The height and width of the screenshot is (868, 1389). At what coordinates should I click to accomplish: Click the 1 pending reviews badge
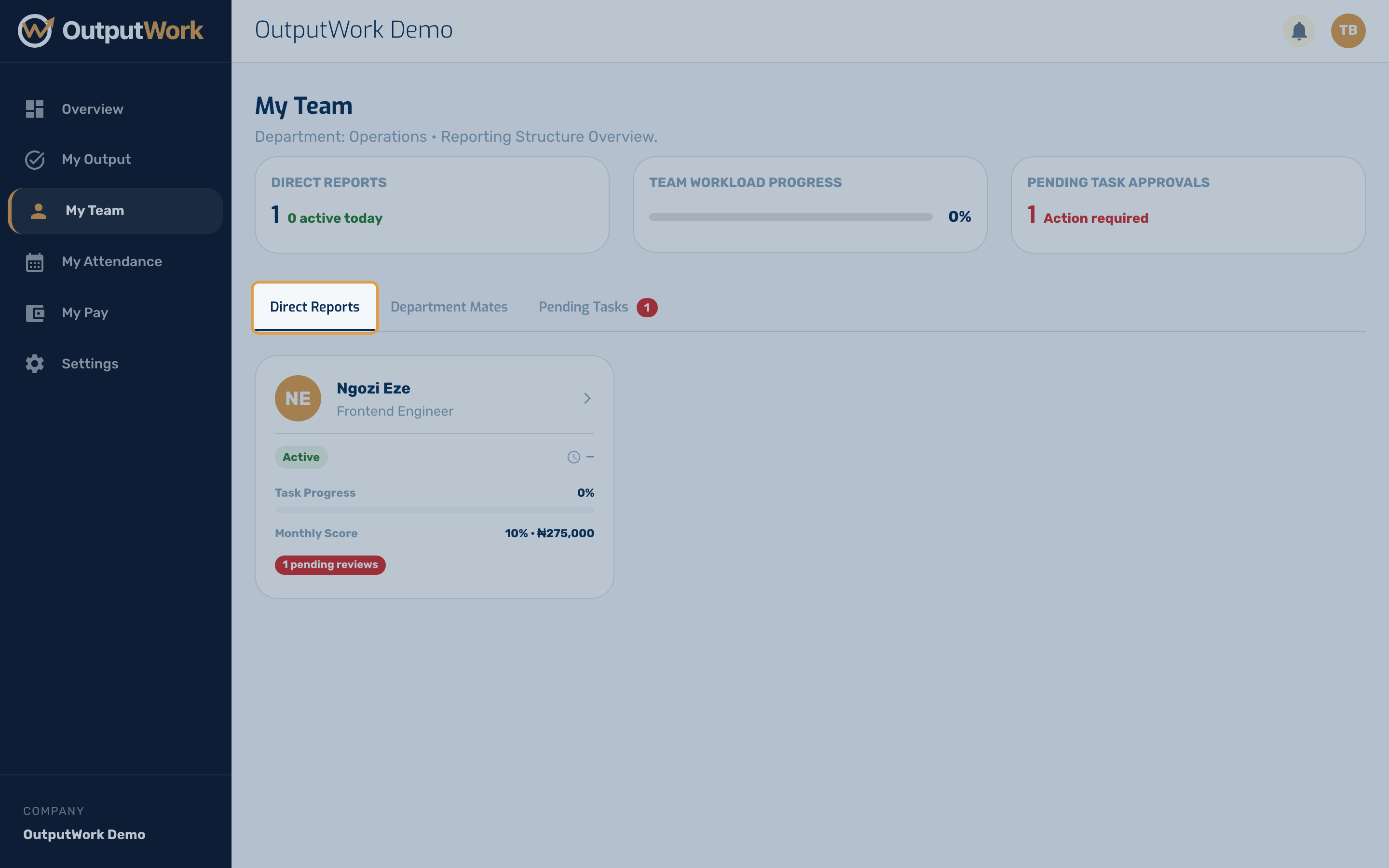pos(330,565)
